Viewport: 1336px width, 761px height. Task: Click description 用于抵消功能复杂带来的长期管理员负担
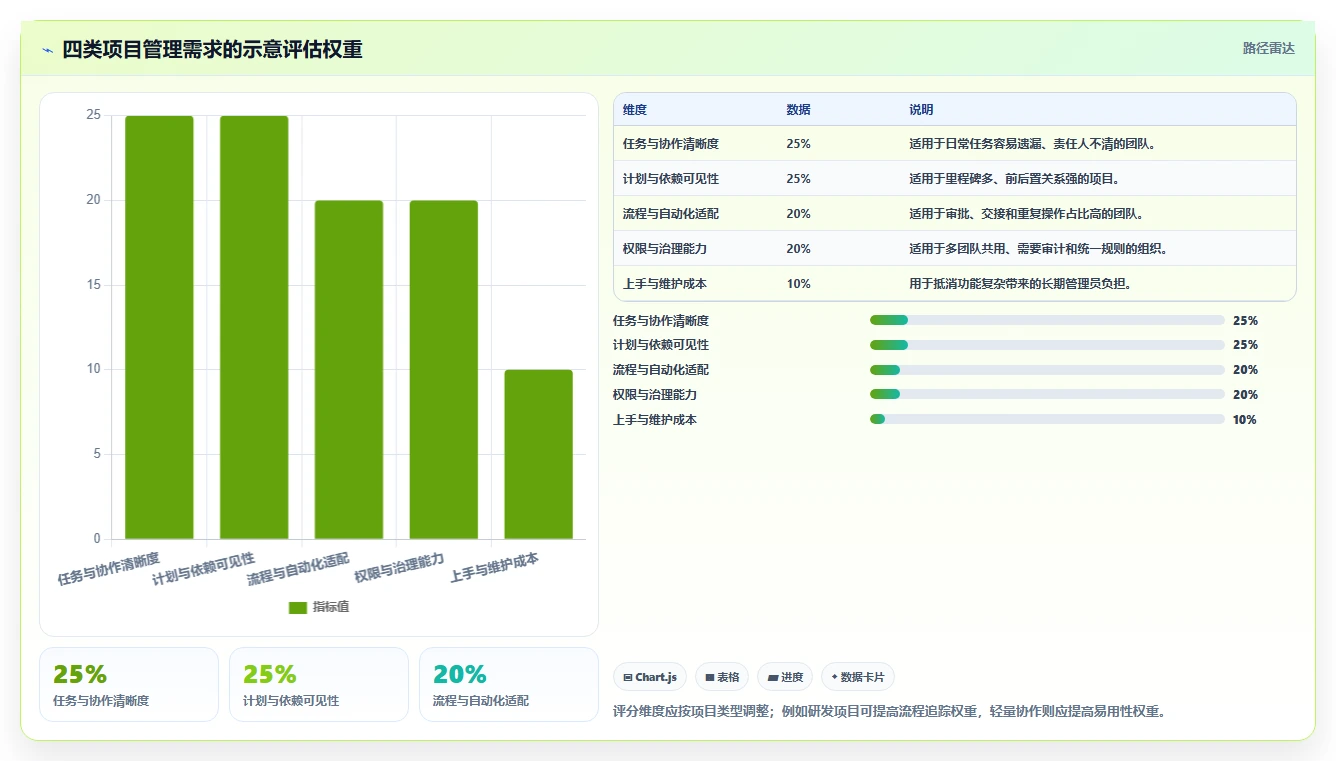(x=1020, y=284)
